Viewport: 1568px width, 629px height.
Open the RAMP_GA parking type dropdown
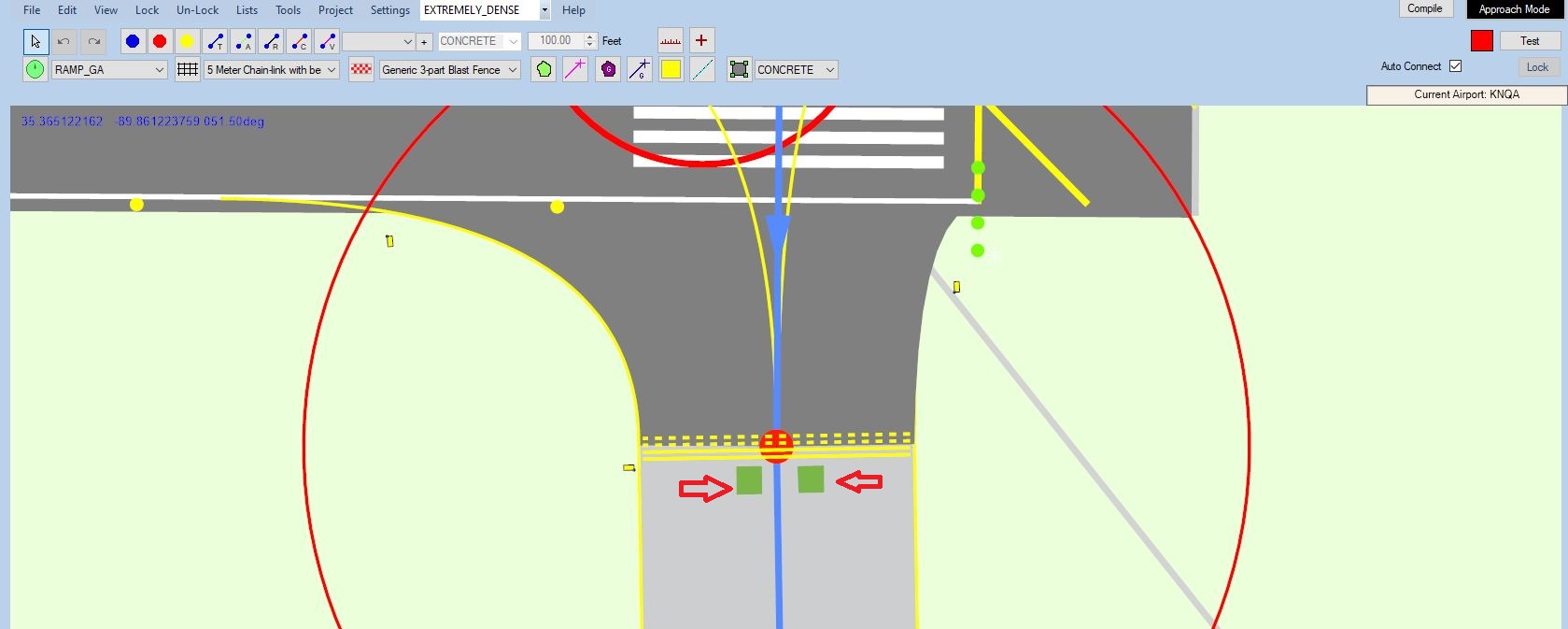(109, 70)
